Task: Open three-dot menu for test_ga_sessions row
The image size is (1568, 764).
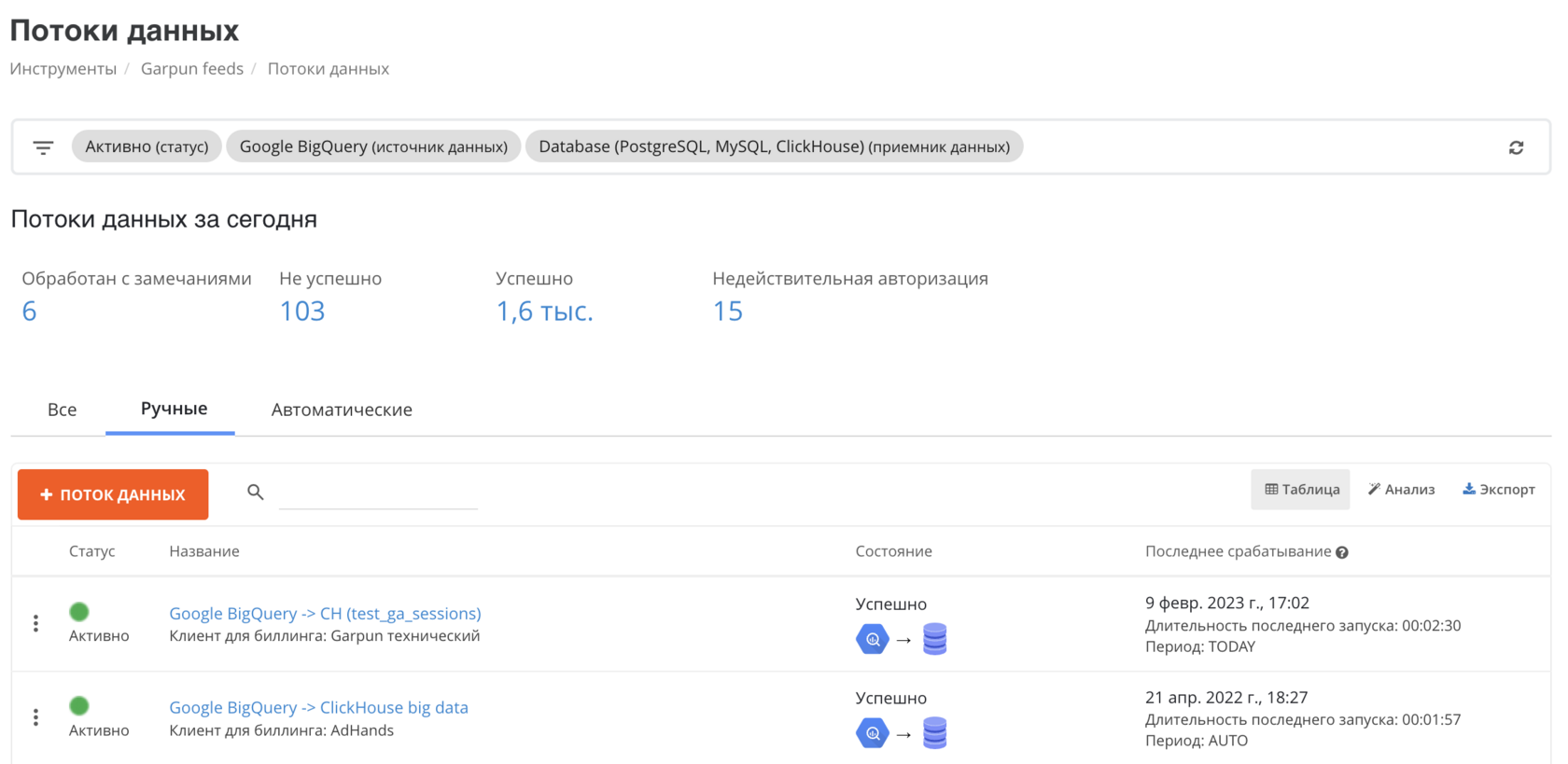Action: 35,623
